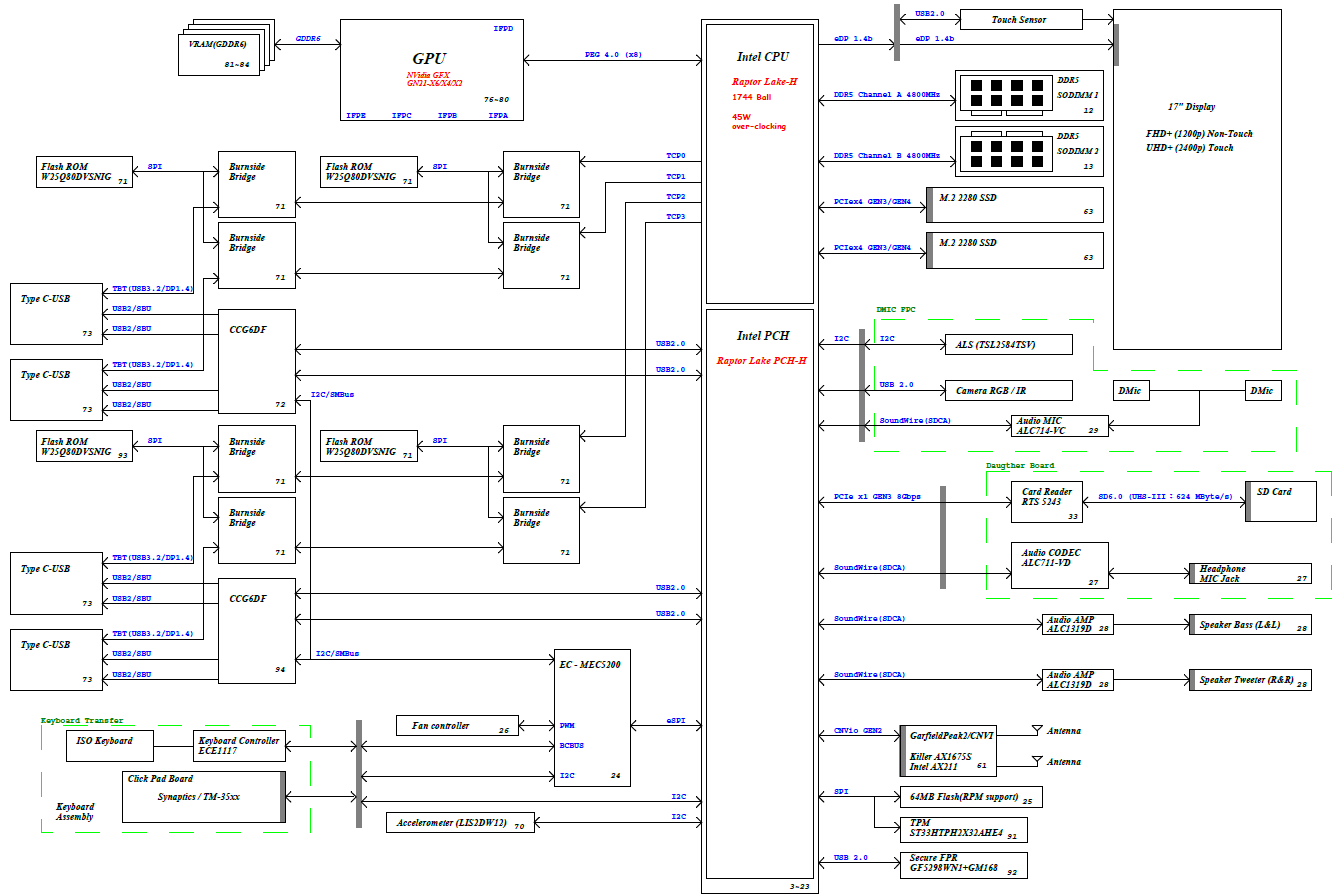The width and height of the screenshot is (1341, 896).
Task: Click 'UHD+ (2400p) Touch' display option
Action: coord(1190,147)
